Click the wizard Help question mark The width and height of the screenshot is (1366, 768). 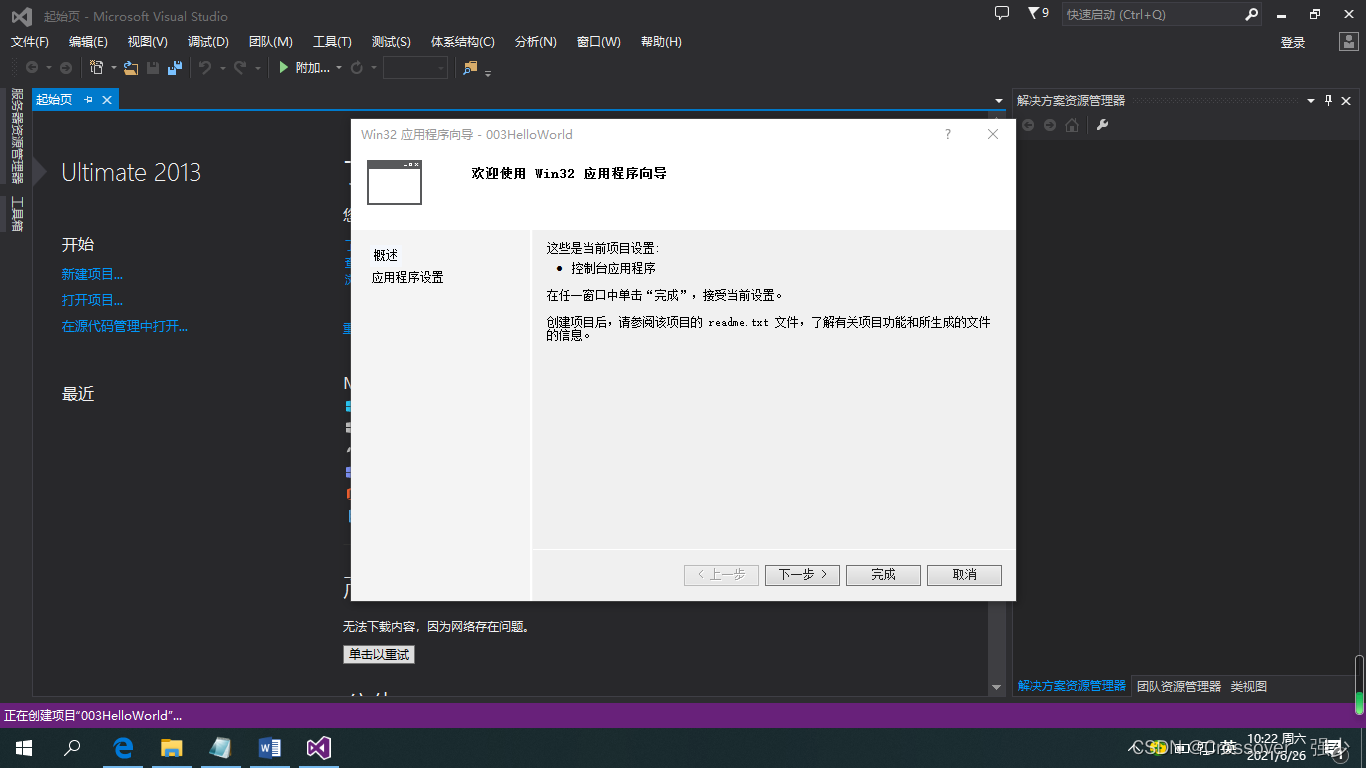(x=948, y=134)
